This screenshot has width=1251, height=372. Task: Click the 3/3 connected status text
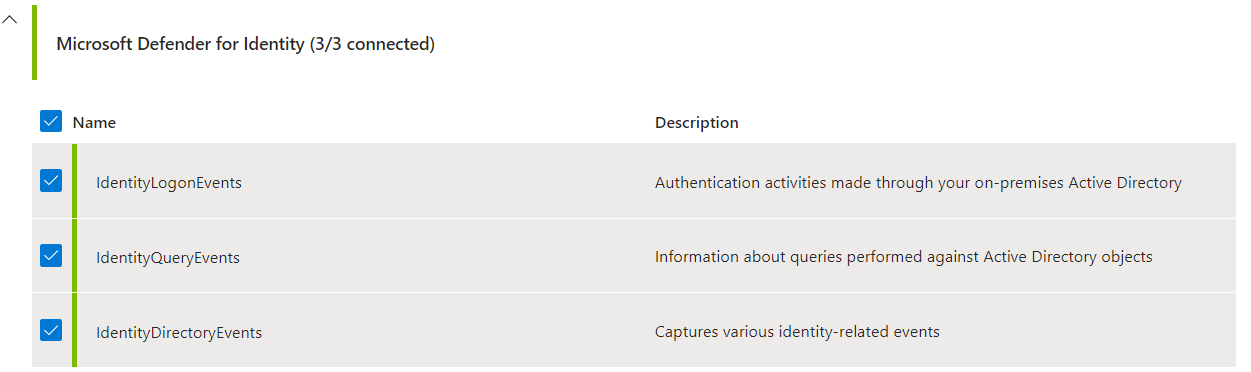[x=372, y=44]
